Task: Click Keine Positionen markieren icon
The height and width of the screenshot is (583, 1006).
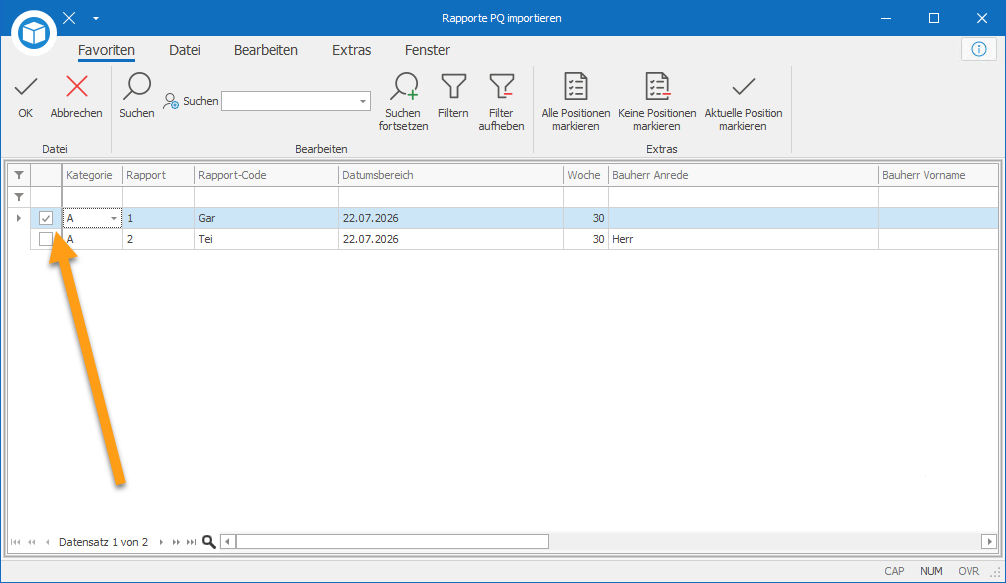Action: click(658, 87)
